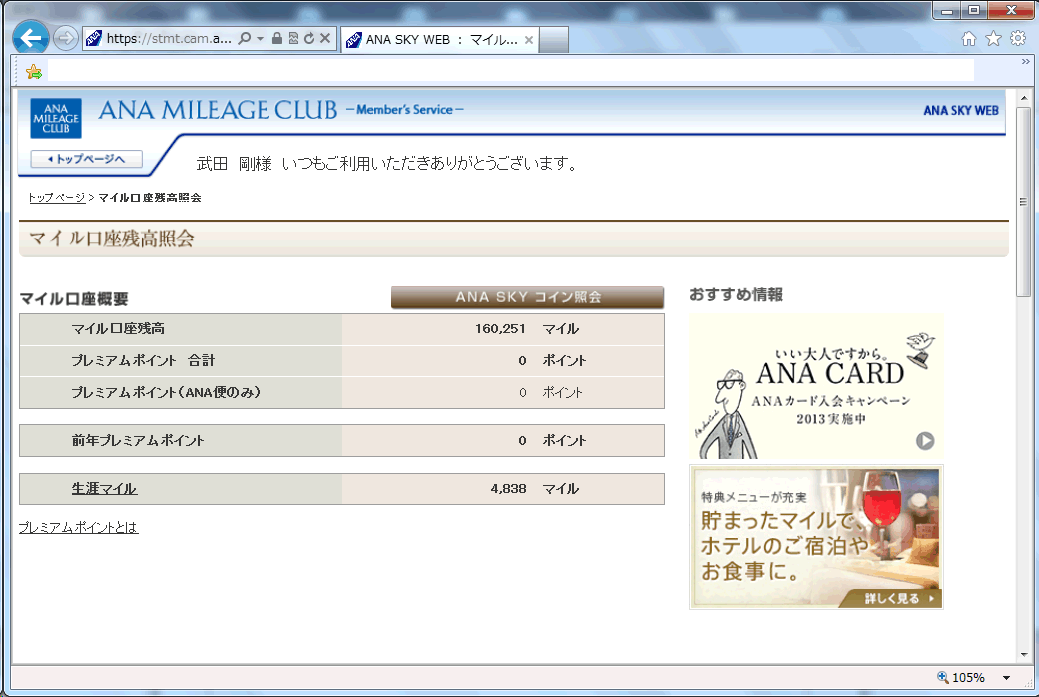The height and width of the screenshot is (697, 1039).
Task: Click 詳しく見る on the hotel banner
Action: click(890, 598)
